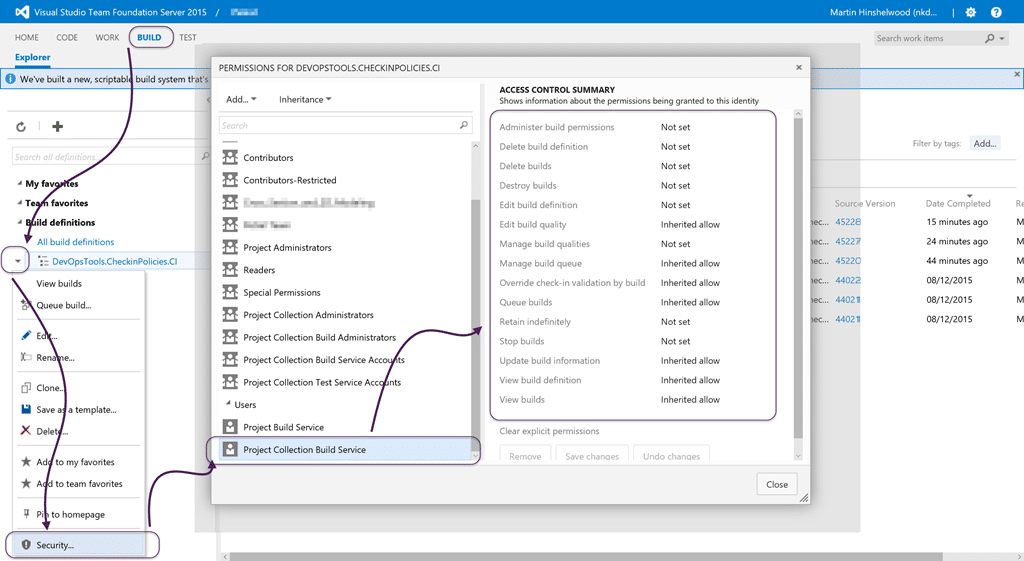The width and height of the screenshot is (1024, 561).
Task: Click the Project Collection Build Administrators icon
Action: 230,337
